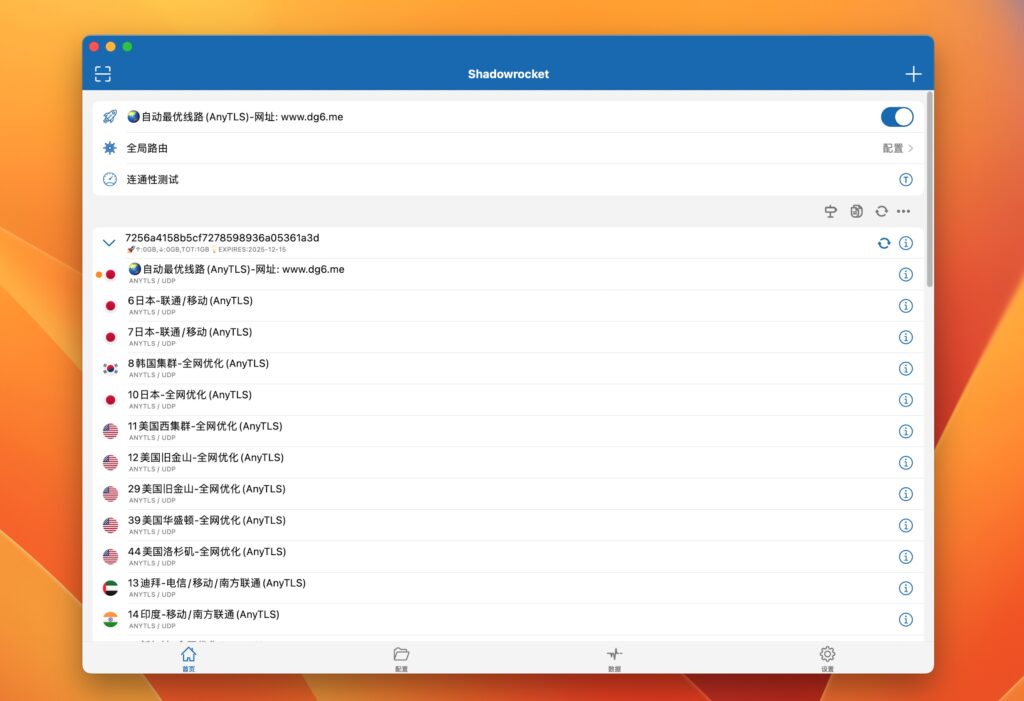
Task: Click the gray refresh subscriptions icon
Action: (881, 211)
